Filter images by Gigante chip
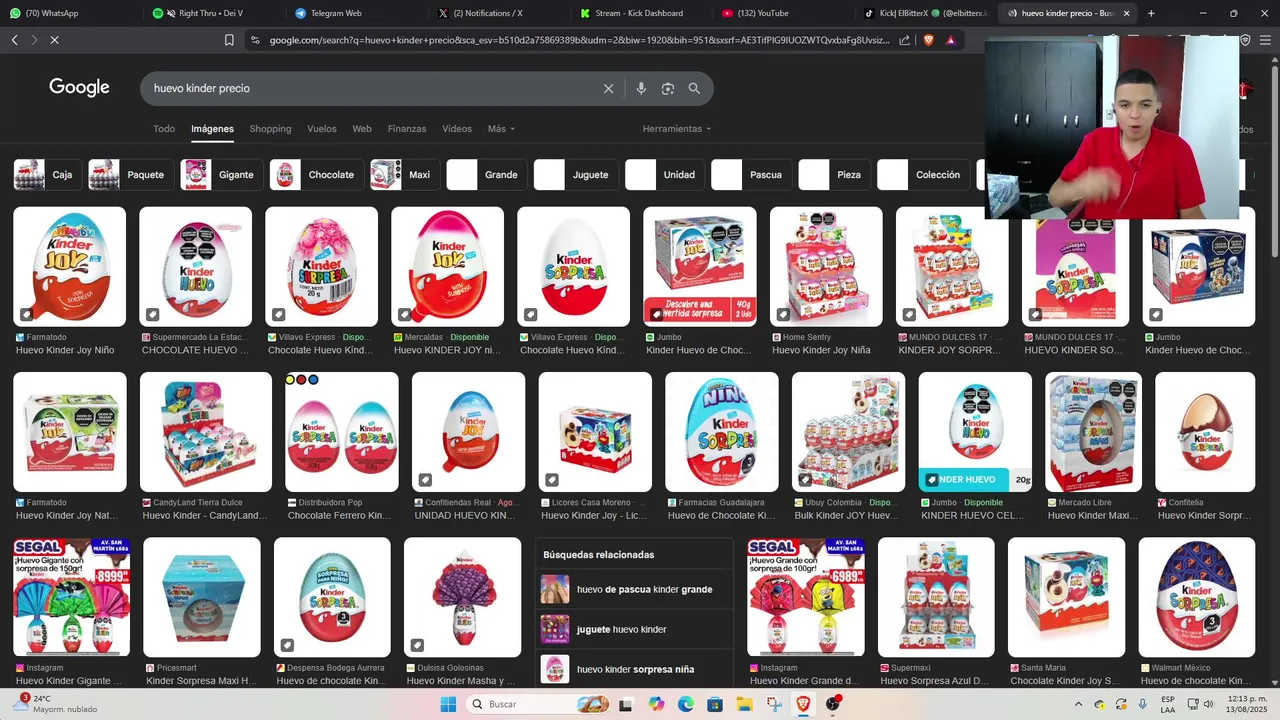 222,175
